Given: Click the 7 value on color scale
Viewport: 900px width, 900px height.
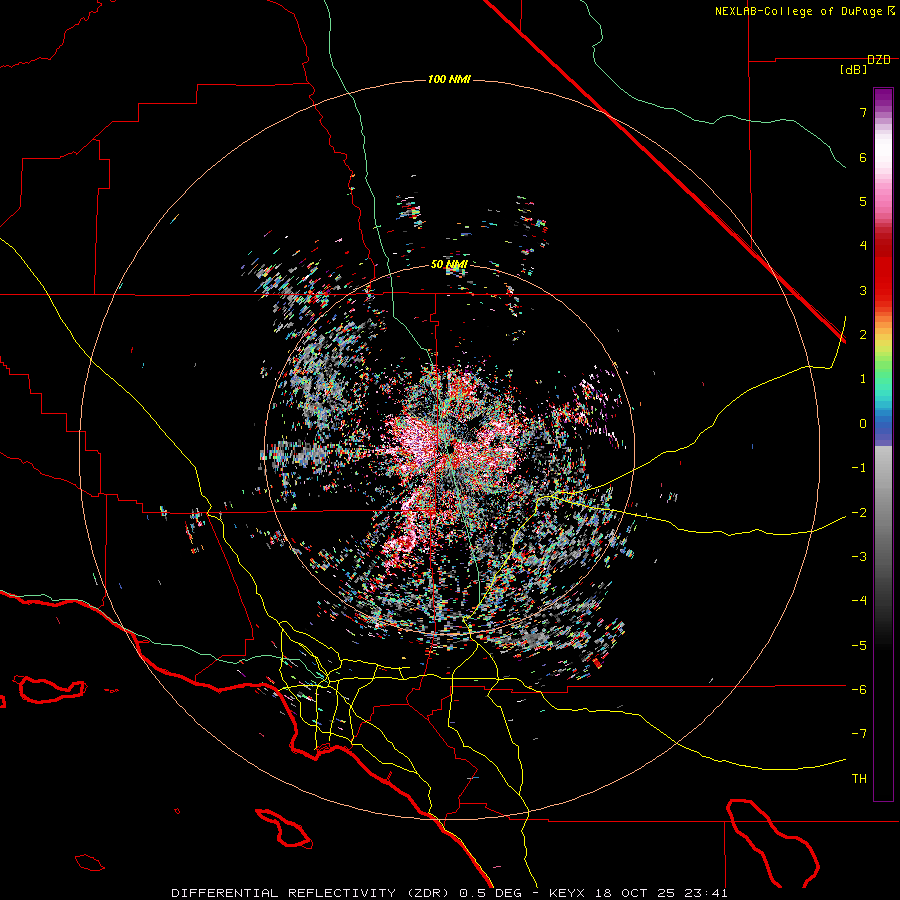Looking at the screenshot, I should tap(863, 112).
